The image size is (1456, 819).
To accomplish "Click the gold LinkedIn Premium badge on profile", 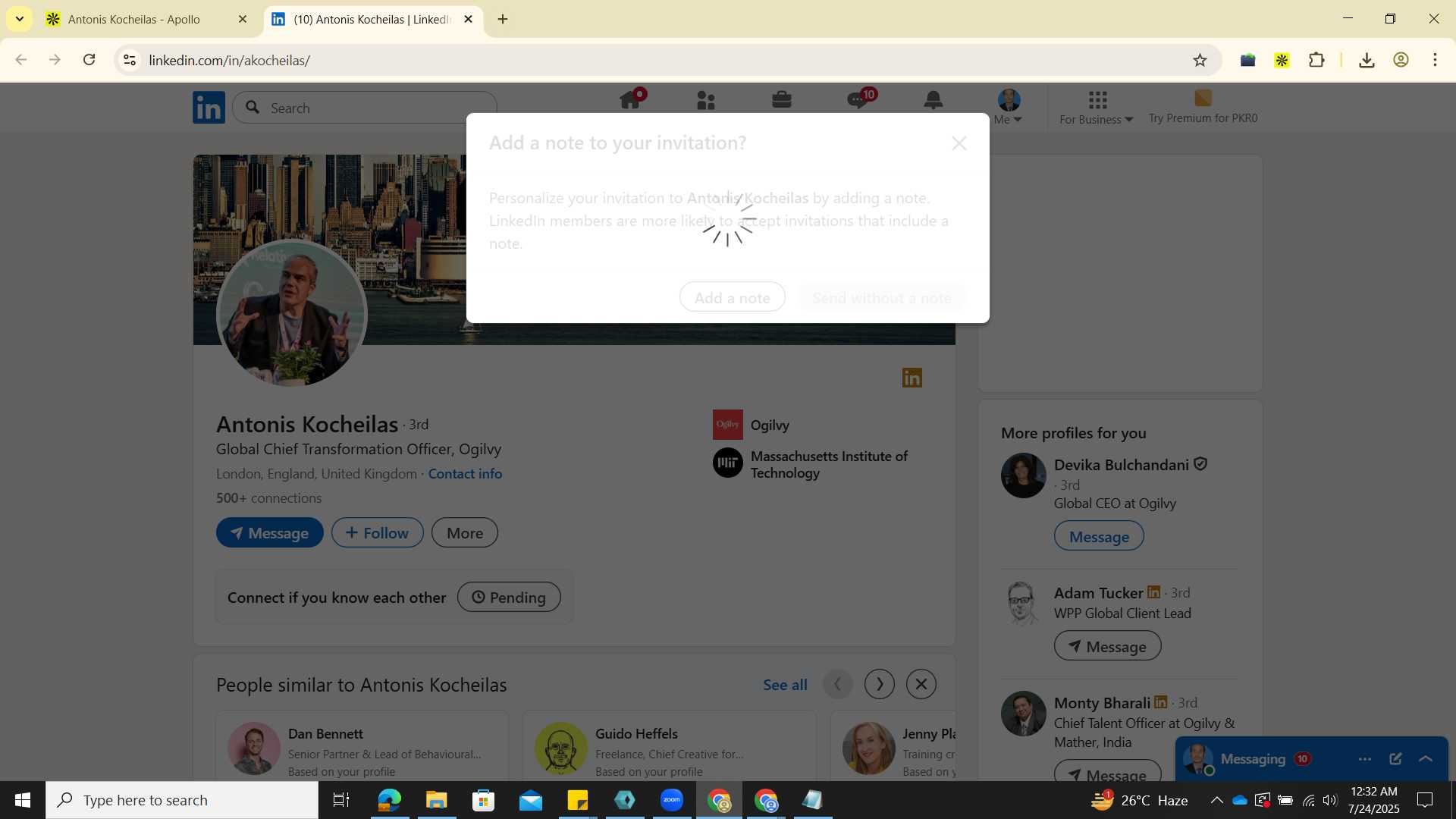I will pos(912,378).
